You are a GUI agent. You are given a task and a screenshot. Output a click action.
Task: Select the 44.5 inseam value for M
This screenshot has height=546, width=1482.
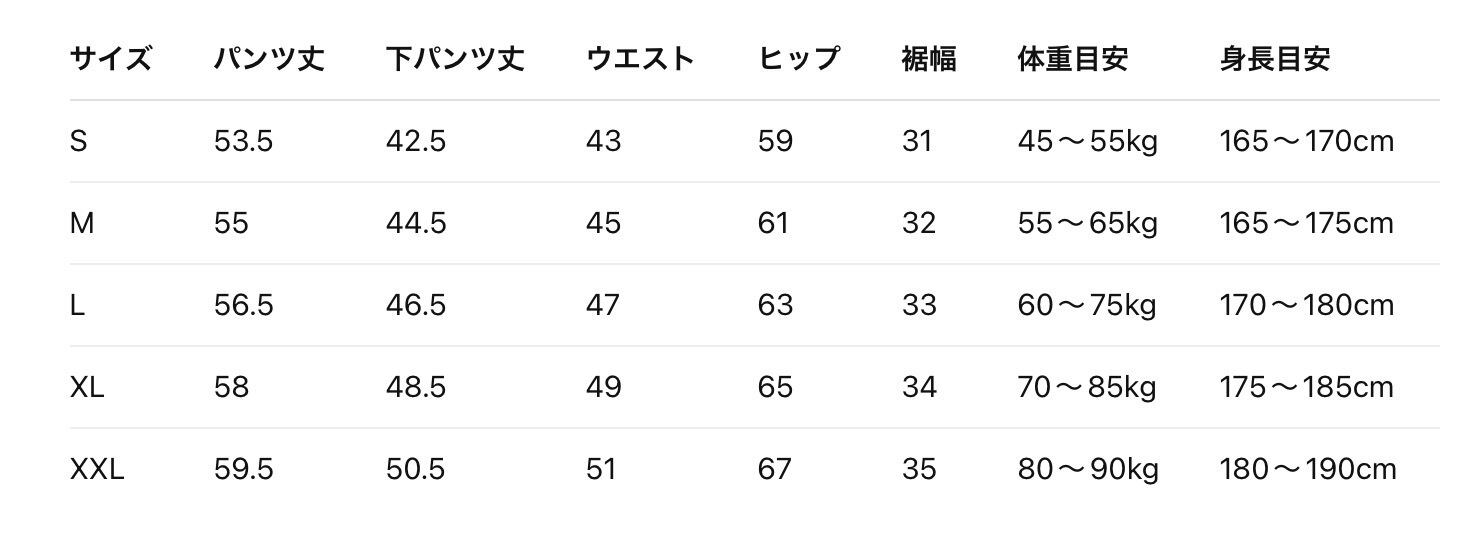coord(416,223)
